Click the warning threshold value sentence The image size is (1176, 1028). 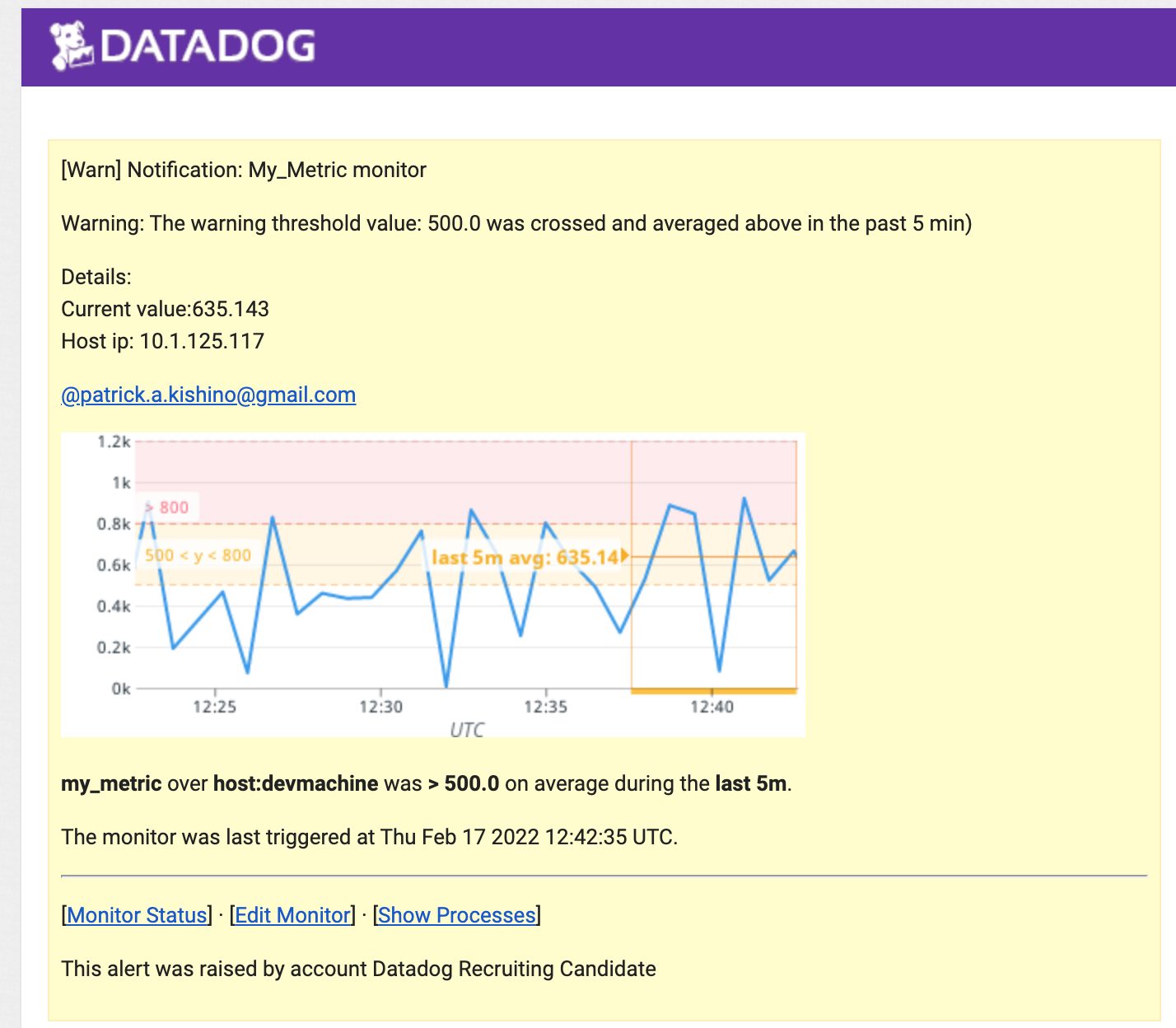tap(516, 223)
